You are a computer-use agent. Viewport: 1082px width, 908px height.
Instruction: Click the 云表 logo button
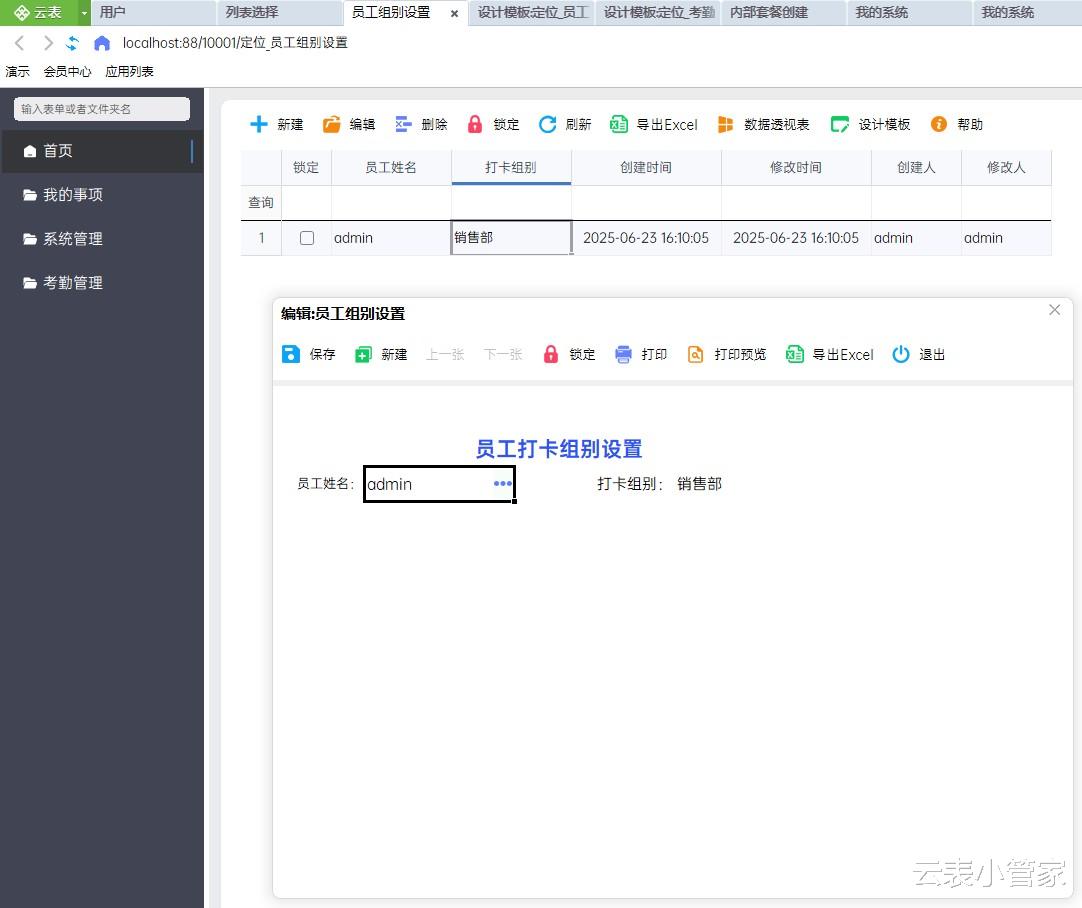click(38, 12)
